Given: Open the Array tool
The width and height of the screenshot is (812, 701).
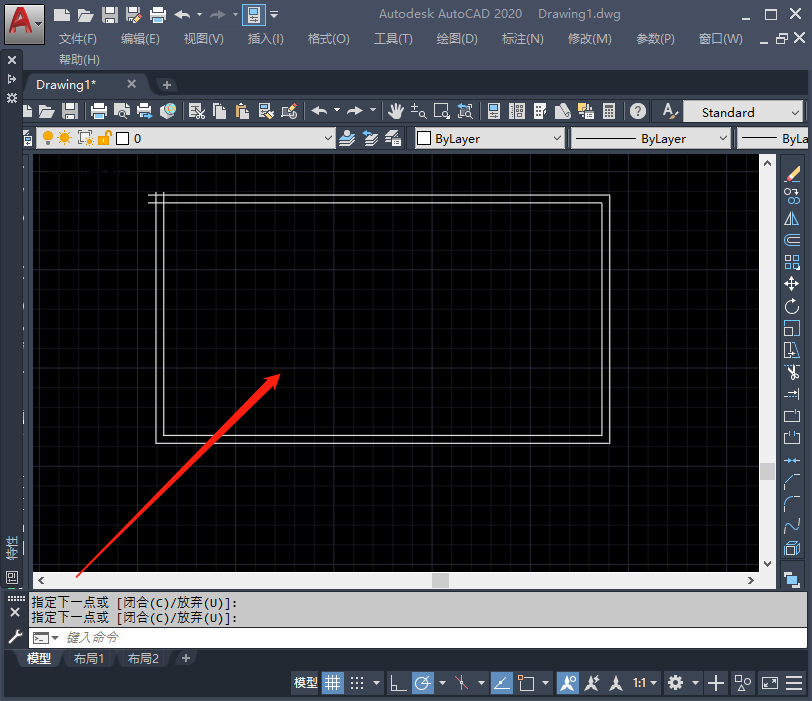Looking at the screenshot, I should (x=792, y=262).
